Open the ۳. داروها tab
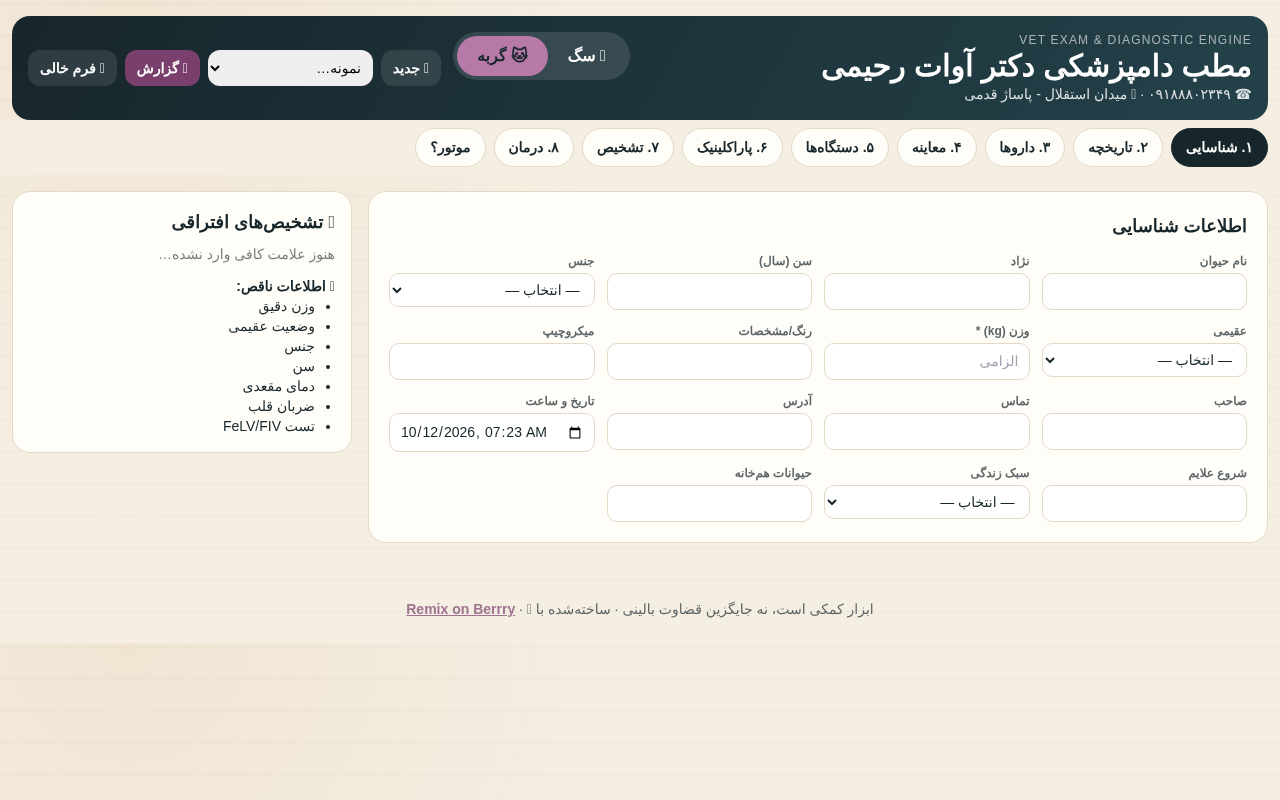 click(x=1025, y=147)
